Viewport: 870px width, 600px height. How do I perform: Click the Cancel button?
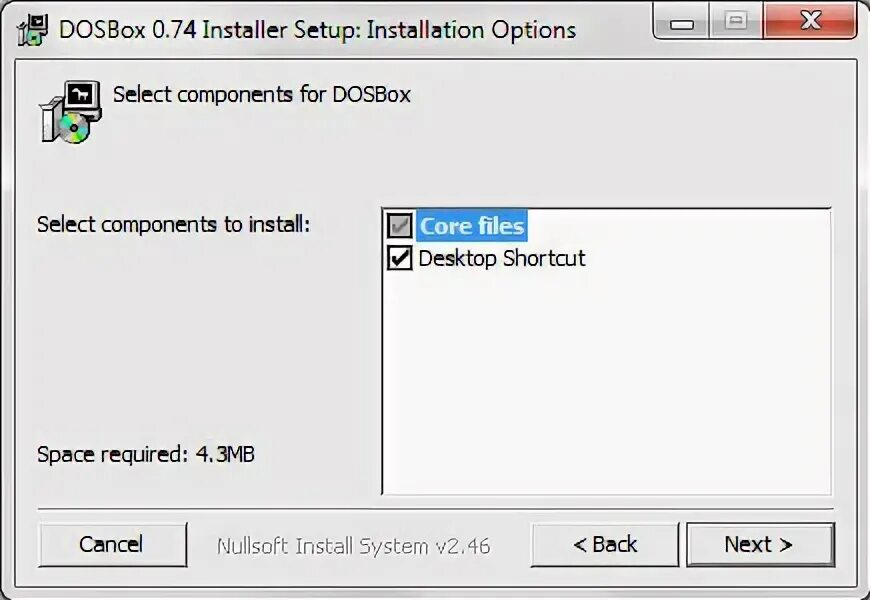click(113, 544)
